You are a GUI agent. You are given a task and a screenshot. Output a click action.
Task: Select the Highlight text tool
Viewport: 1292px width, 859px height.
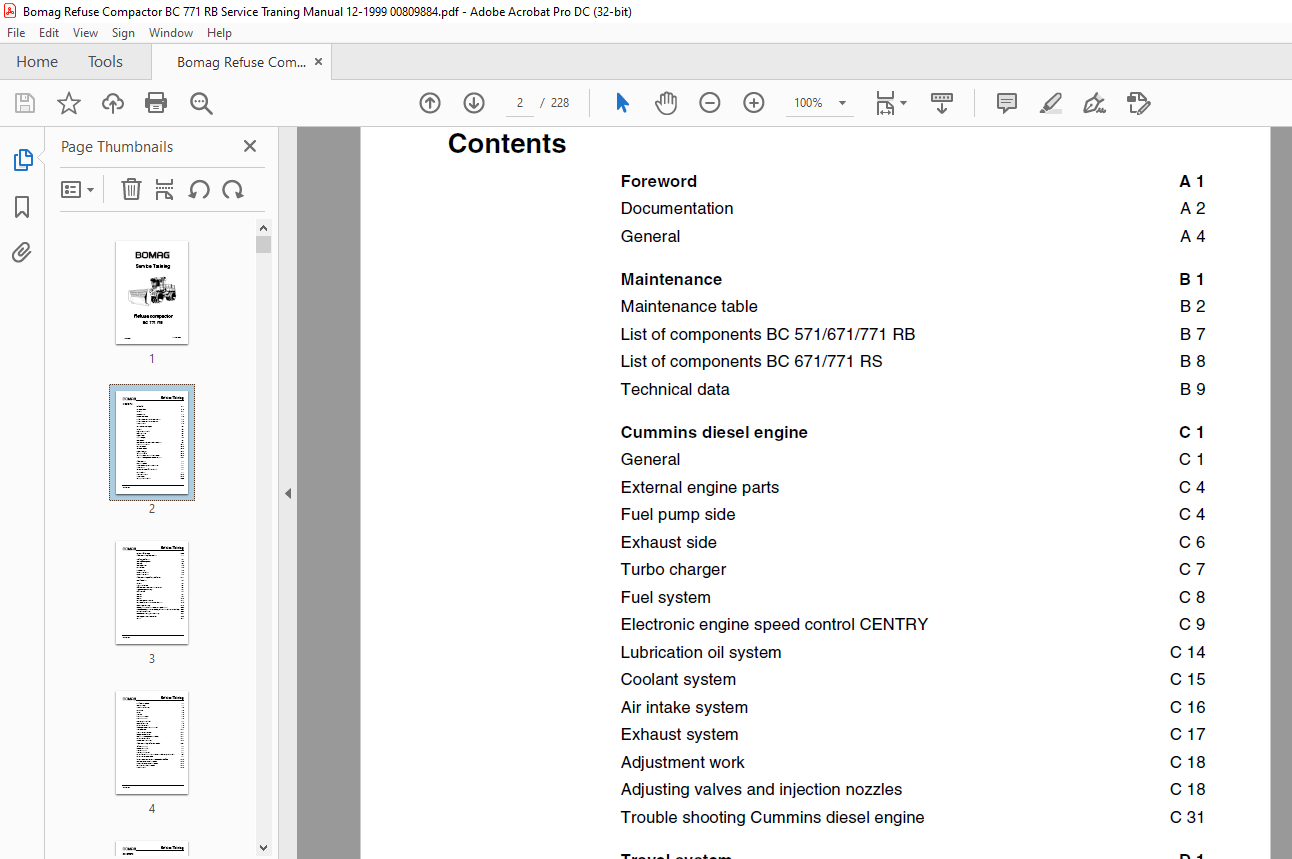1051,103
